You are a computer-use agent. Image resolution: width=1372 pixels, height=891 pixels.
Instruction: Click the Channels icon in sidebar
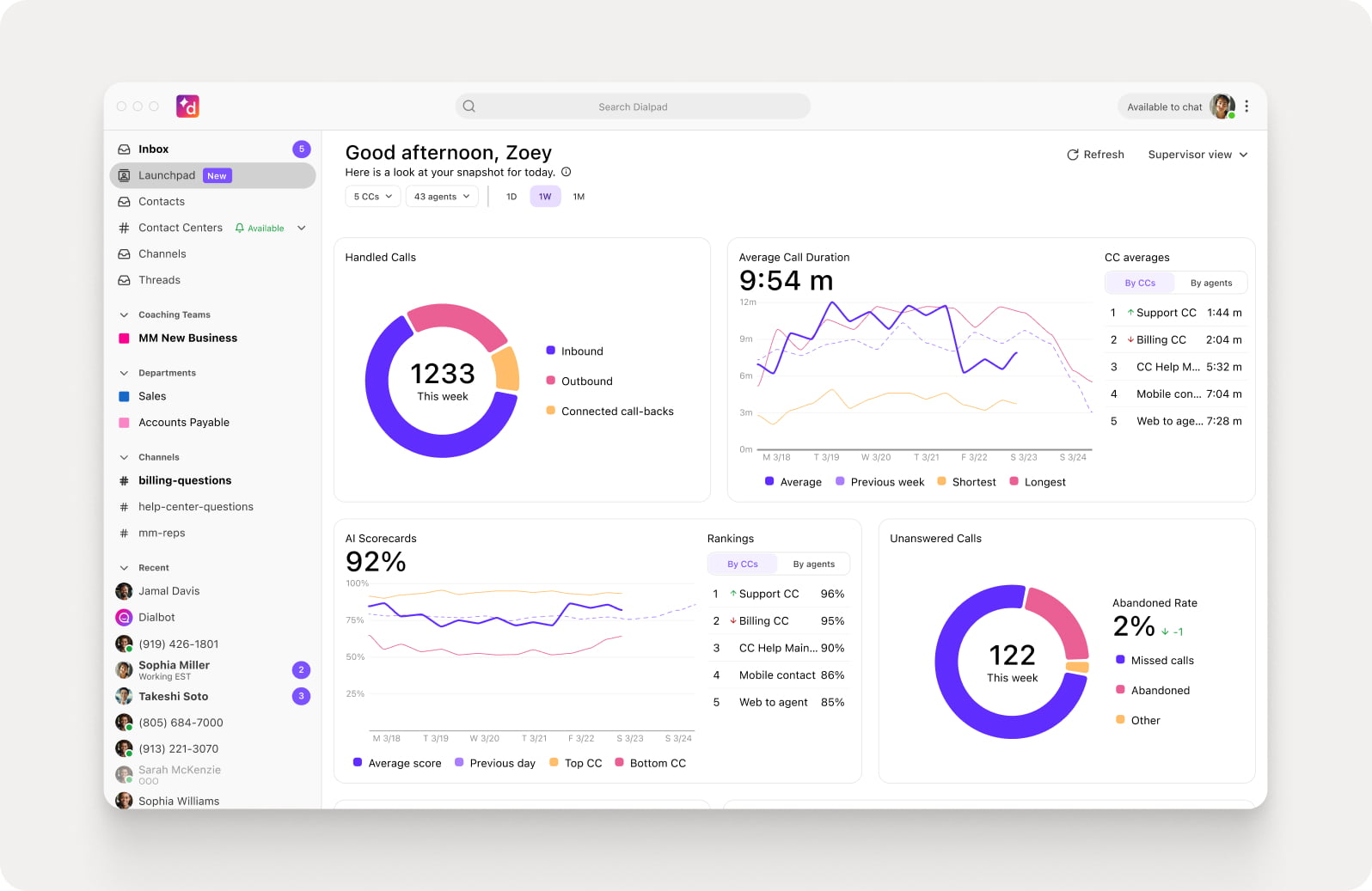[x=124, y=254]
